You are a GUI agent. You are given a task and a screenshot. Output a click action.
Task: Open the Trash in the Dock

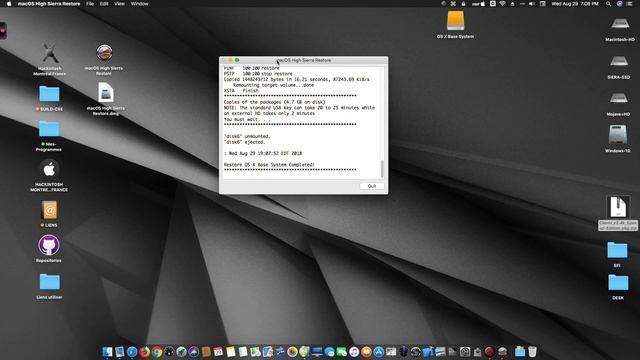532,351
